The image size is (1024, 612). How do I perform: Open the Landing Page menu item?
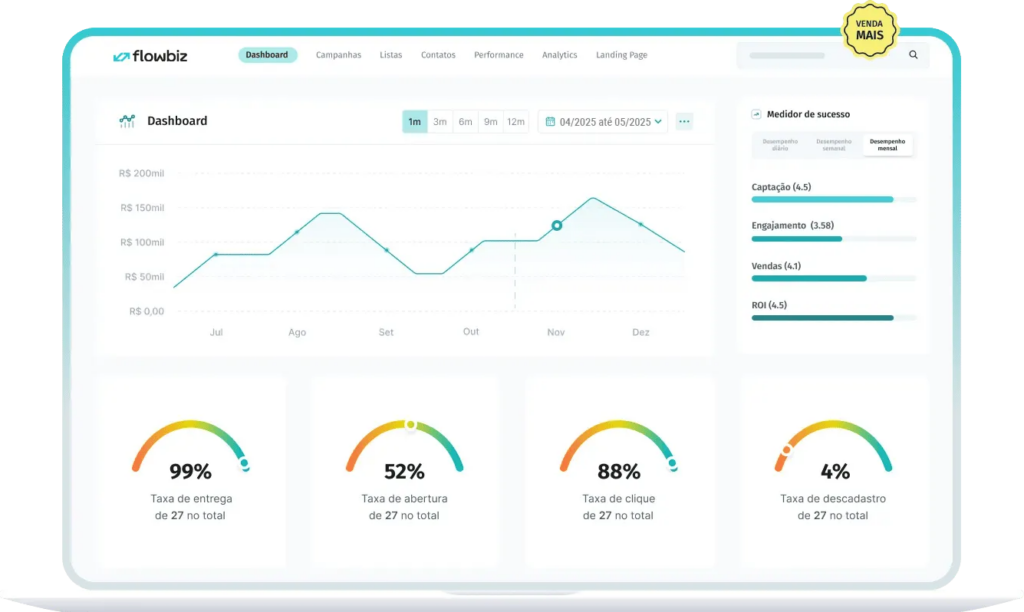(621, 55)
